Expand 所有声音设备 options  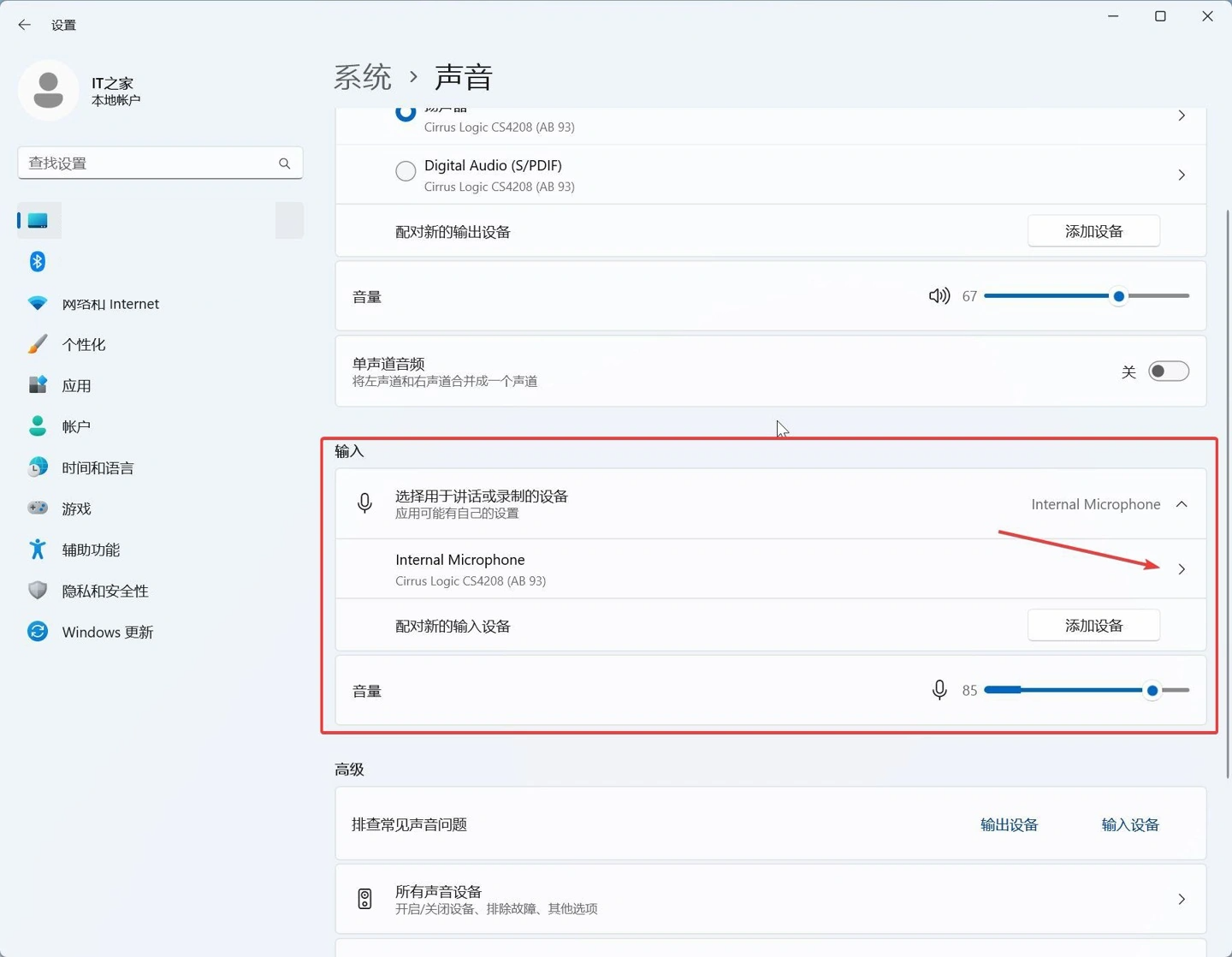pyautogui.click(x=1182, y=899)
